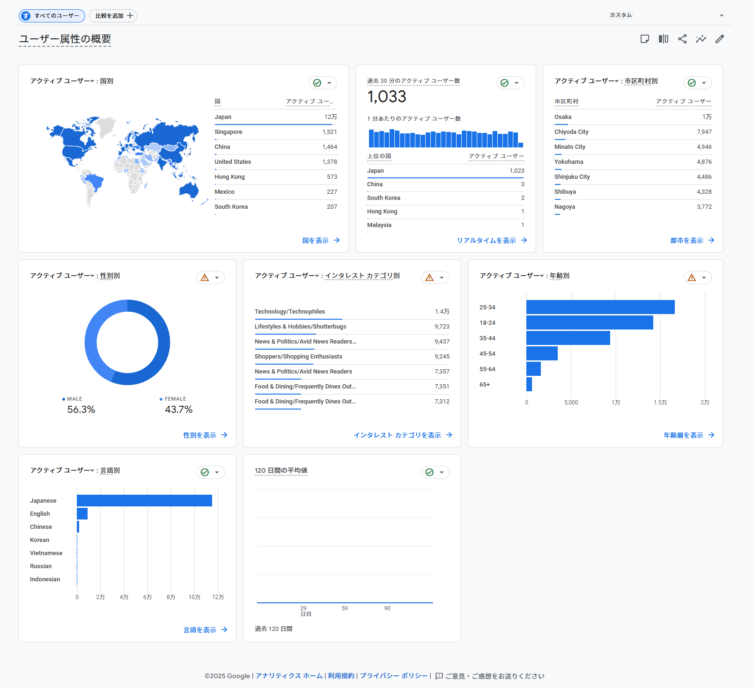Click the compare columns icon

pos(663,39)
